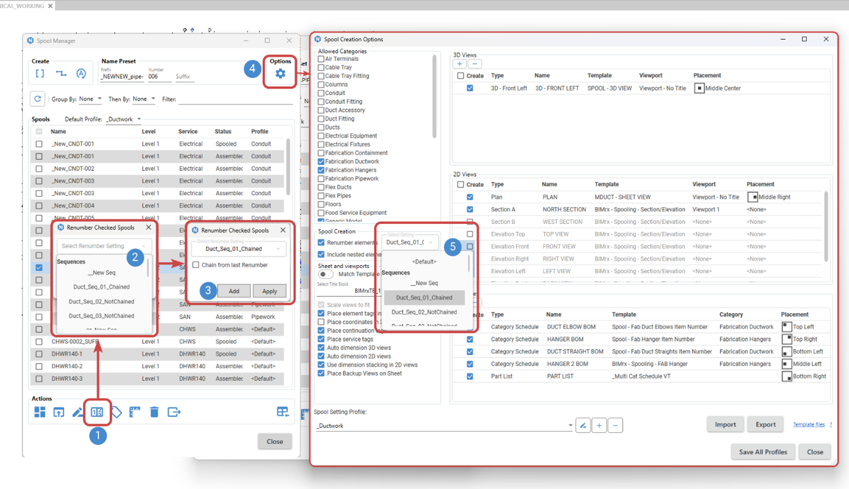
Task: Click the tag spools action icon
Action: tap(116, 412)
